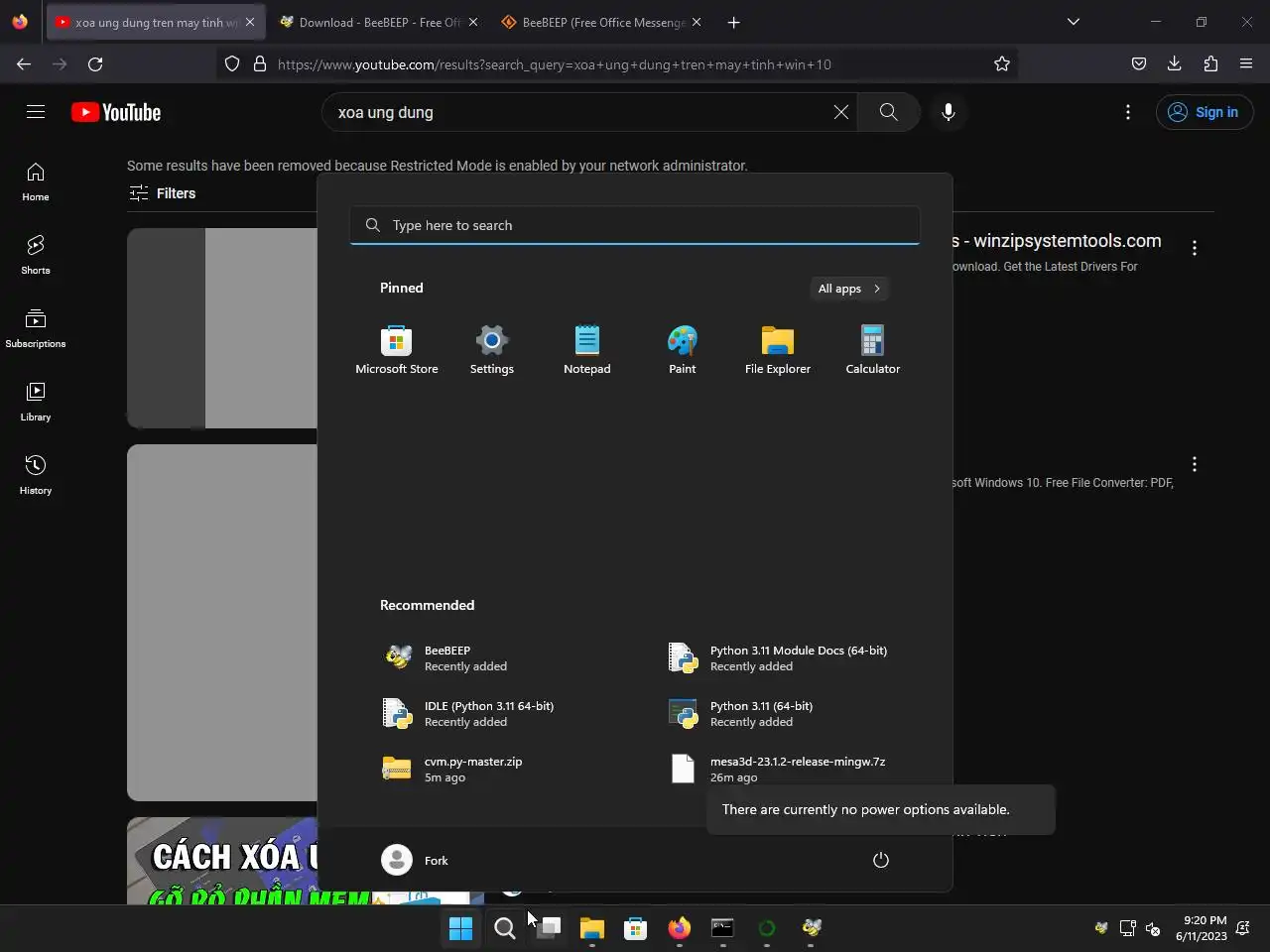Open options for winzipsystemtools.com result
This screenshot has height=952, width=1270.
click(1195, 248)
